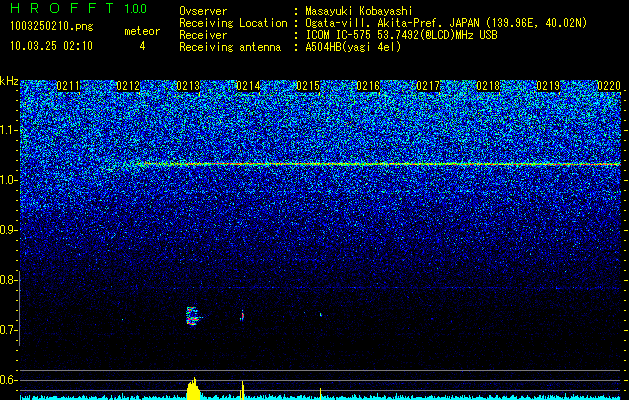The height and width of the screenshot is (400, 629).
Task: Click the antenna text A504HB(yagi 4el)
Action: [353, 47]
